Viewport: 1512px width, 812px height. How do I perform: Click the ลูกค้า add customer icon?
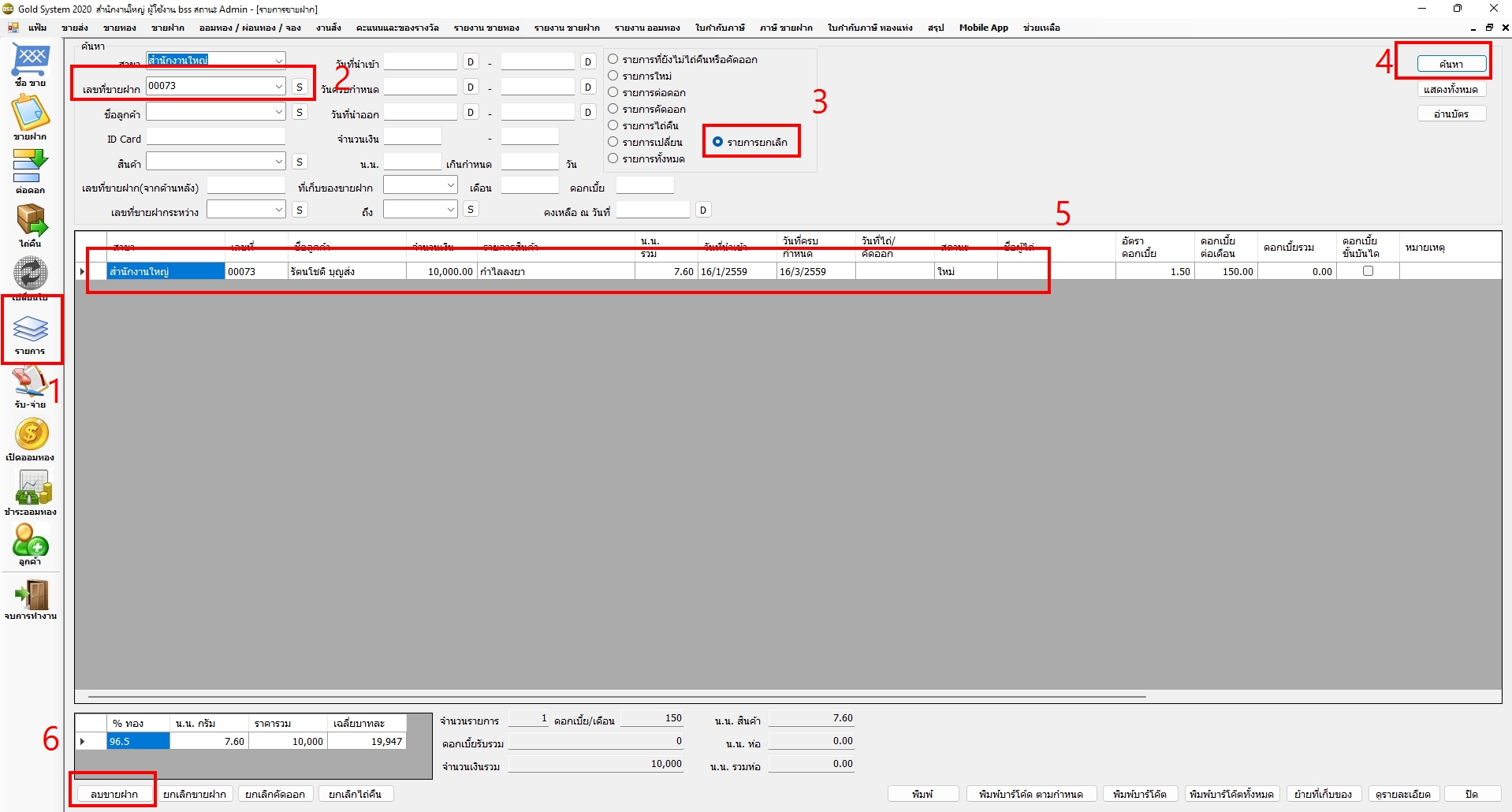[30, 542]
